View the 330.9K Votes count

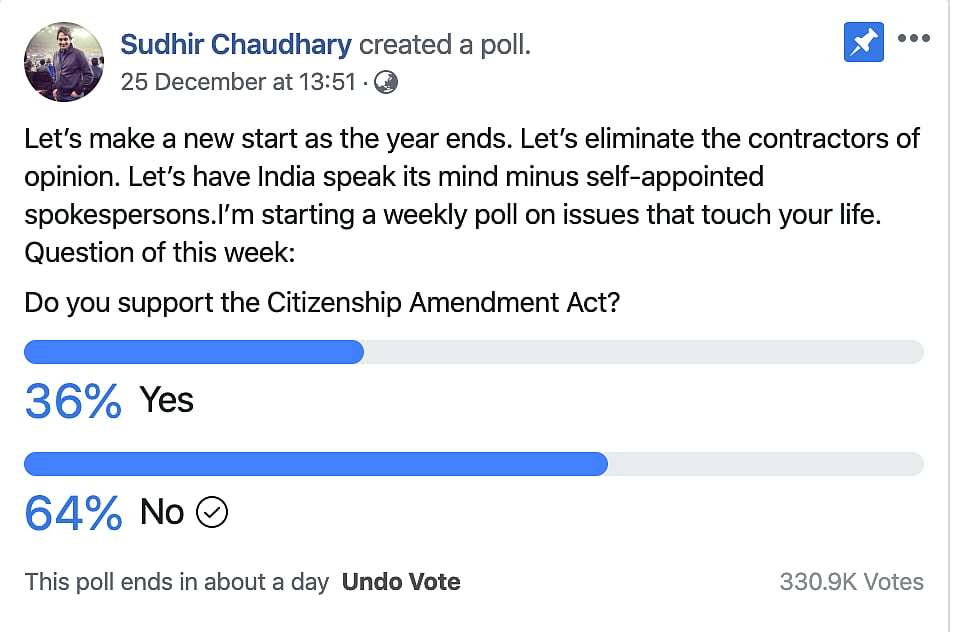(851, 582)
